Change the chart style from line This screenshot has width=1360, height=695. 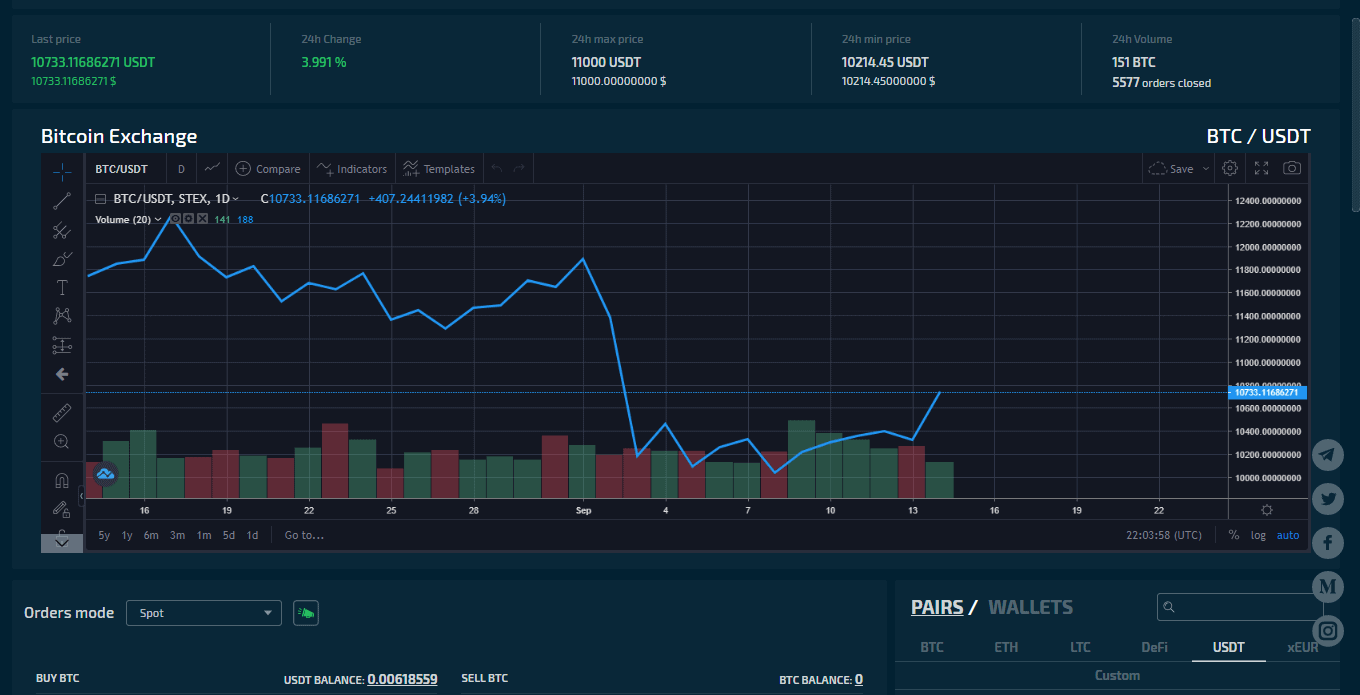212,169
